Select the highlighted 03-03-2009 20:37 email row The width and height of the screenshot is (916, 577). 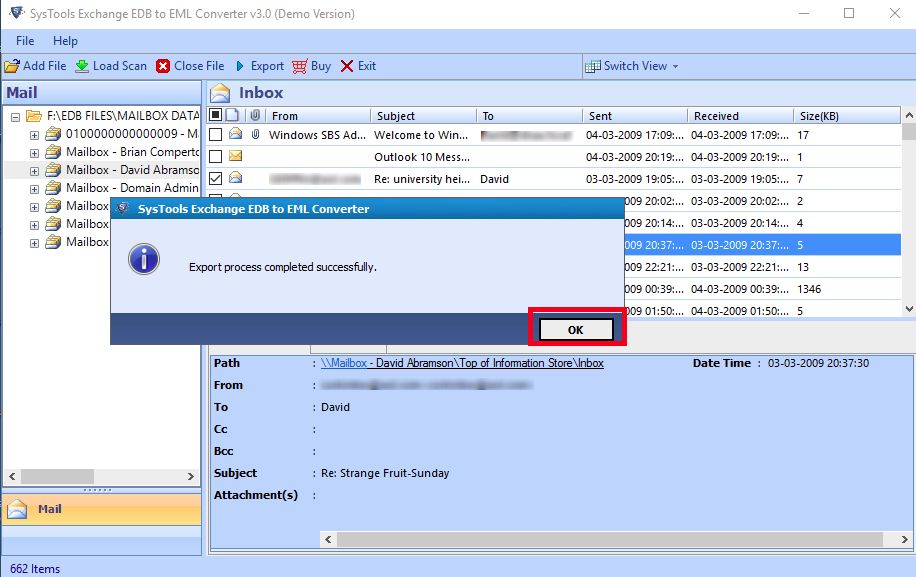point(762,245)
